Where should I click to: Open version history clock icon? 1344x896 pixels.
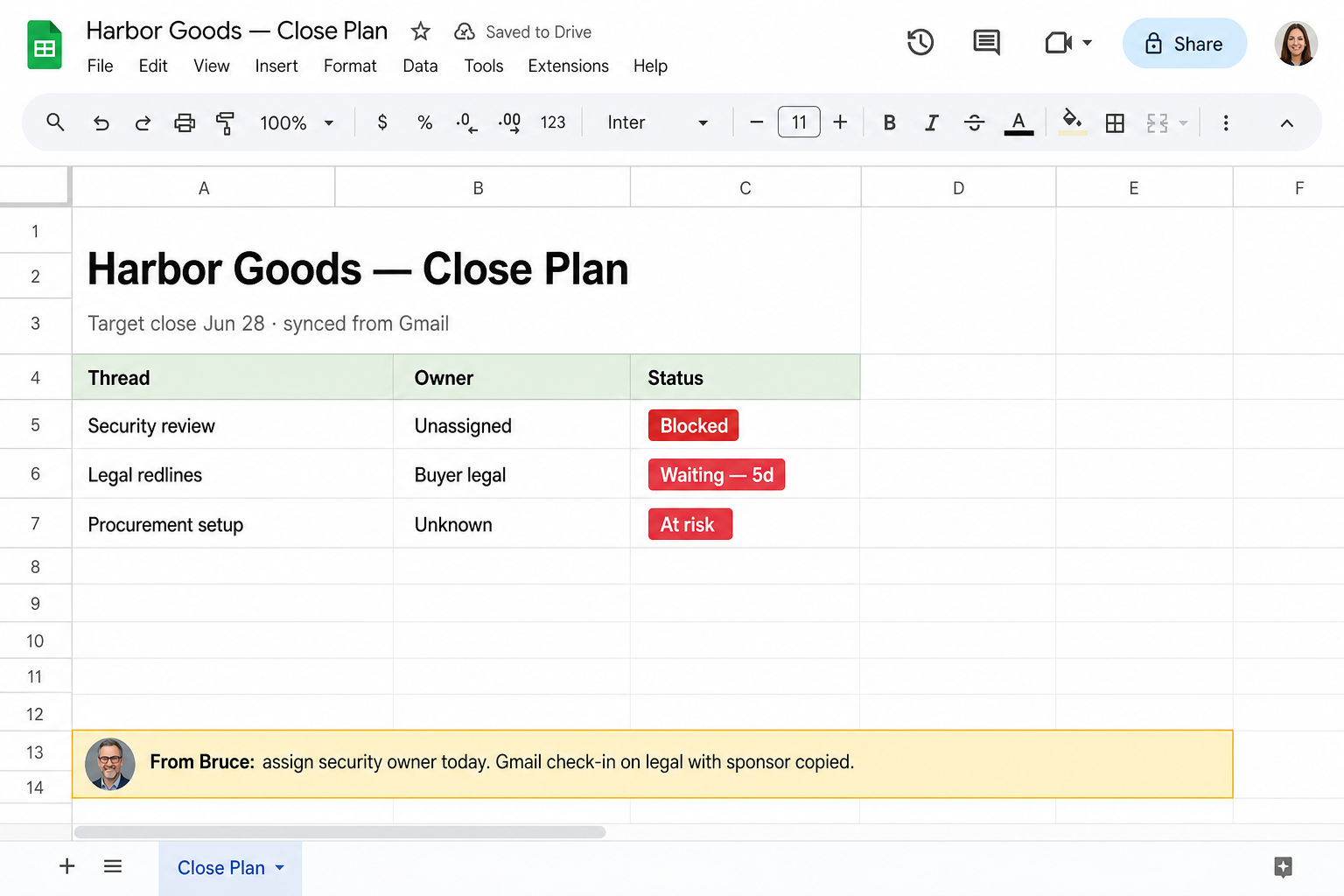click(x=920, y=42)
